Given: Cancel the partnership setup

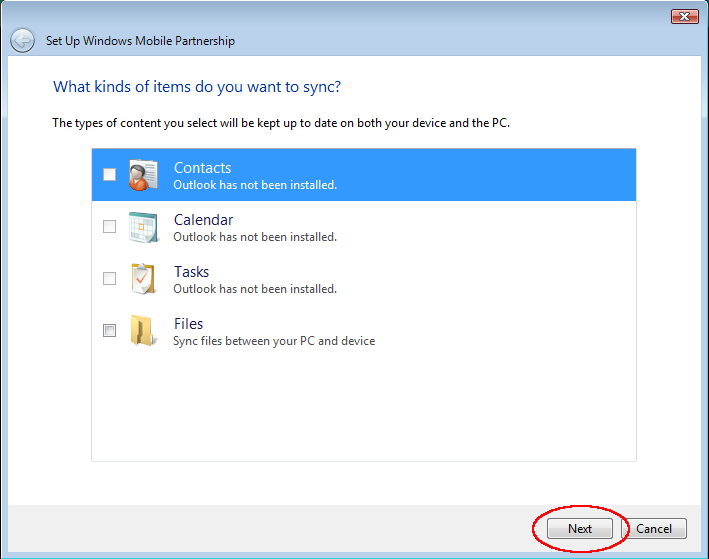Looking at the screenshot, I should point(654,529).
